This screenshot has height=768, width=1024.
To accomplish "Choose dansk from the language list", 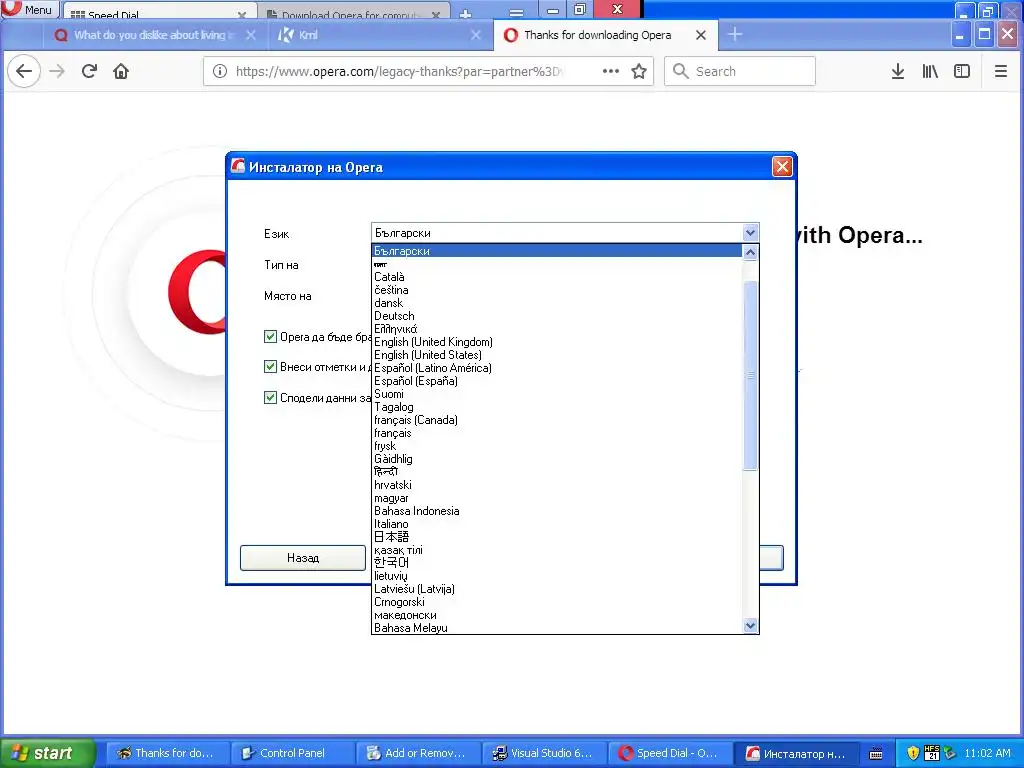I will 557,303.
